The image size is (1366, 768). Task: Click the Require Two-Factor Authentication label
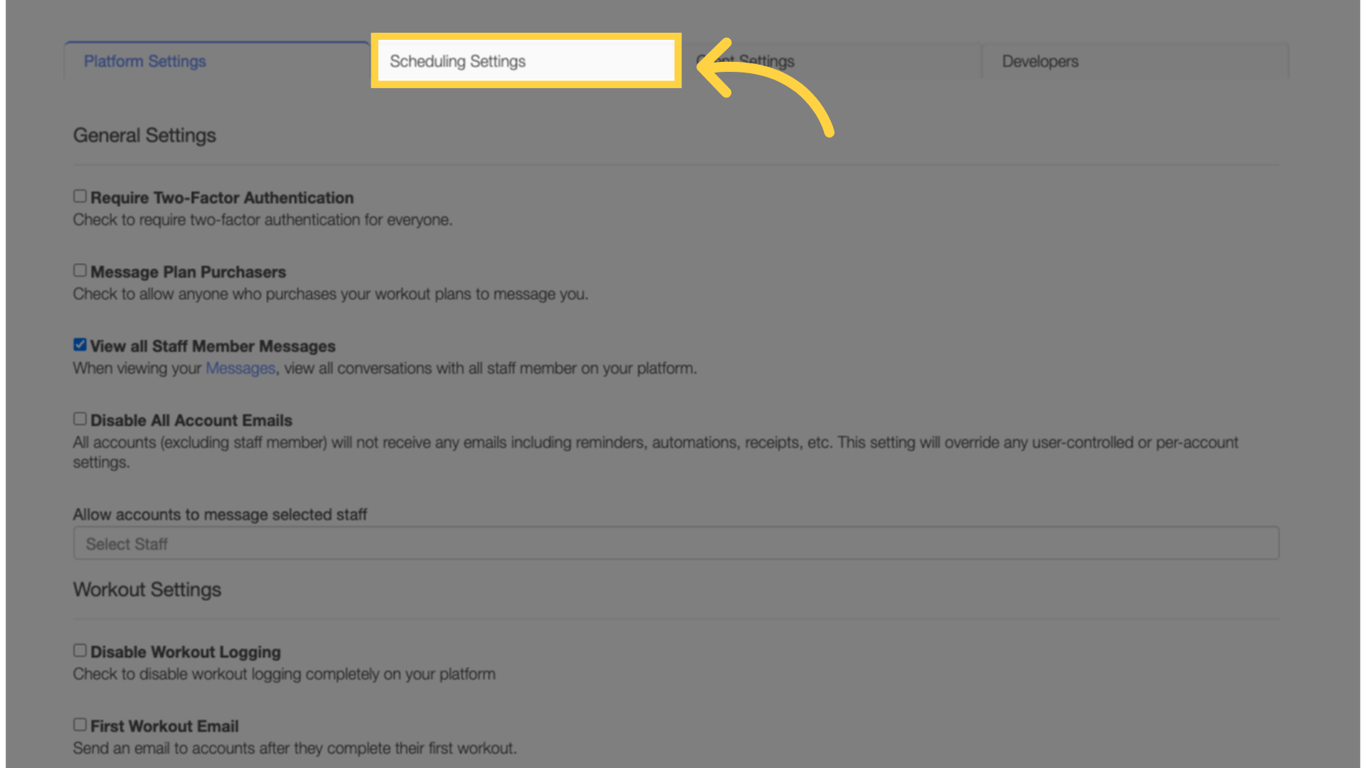[222, 197]
